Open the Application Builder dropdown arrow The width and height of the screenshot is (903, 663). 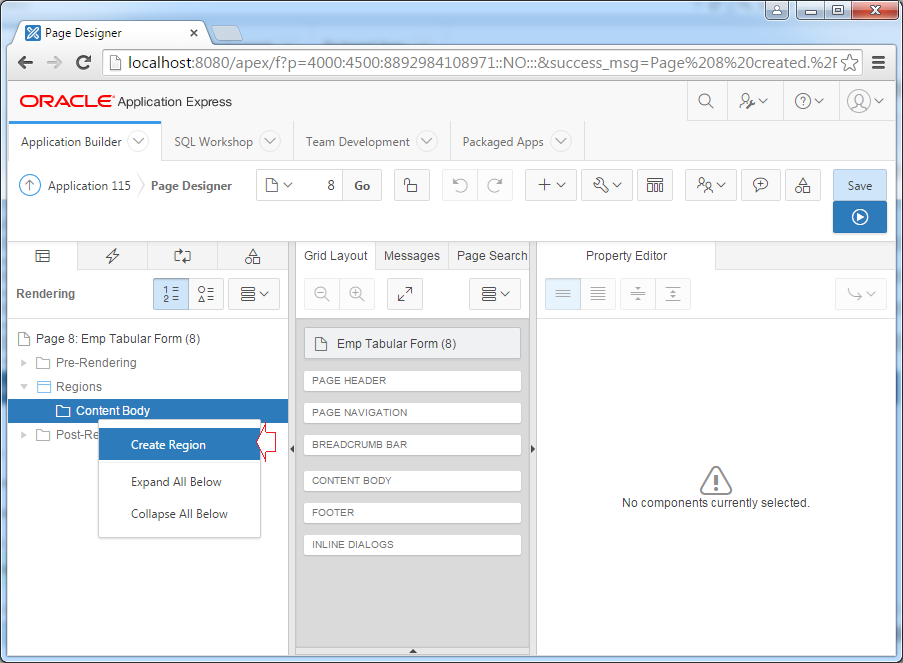(x=138, y=141)
